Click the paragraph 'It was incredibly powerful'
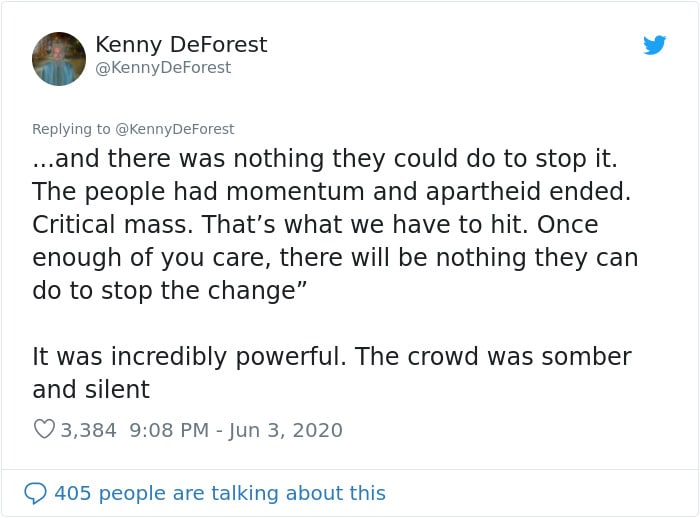This screenshot has height=518, width=700. [x=332, y=373]
